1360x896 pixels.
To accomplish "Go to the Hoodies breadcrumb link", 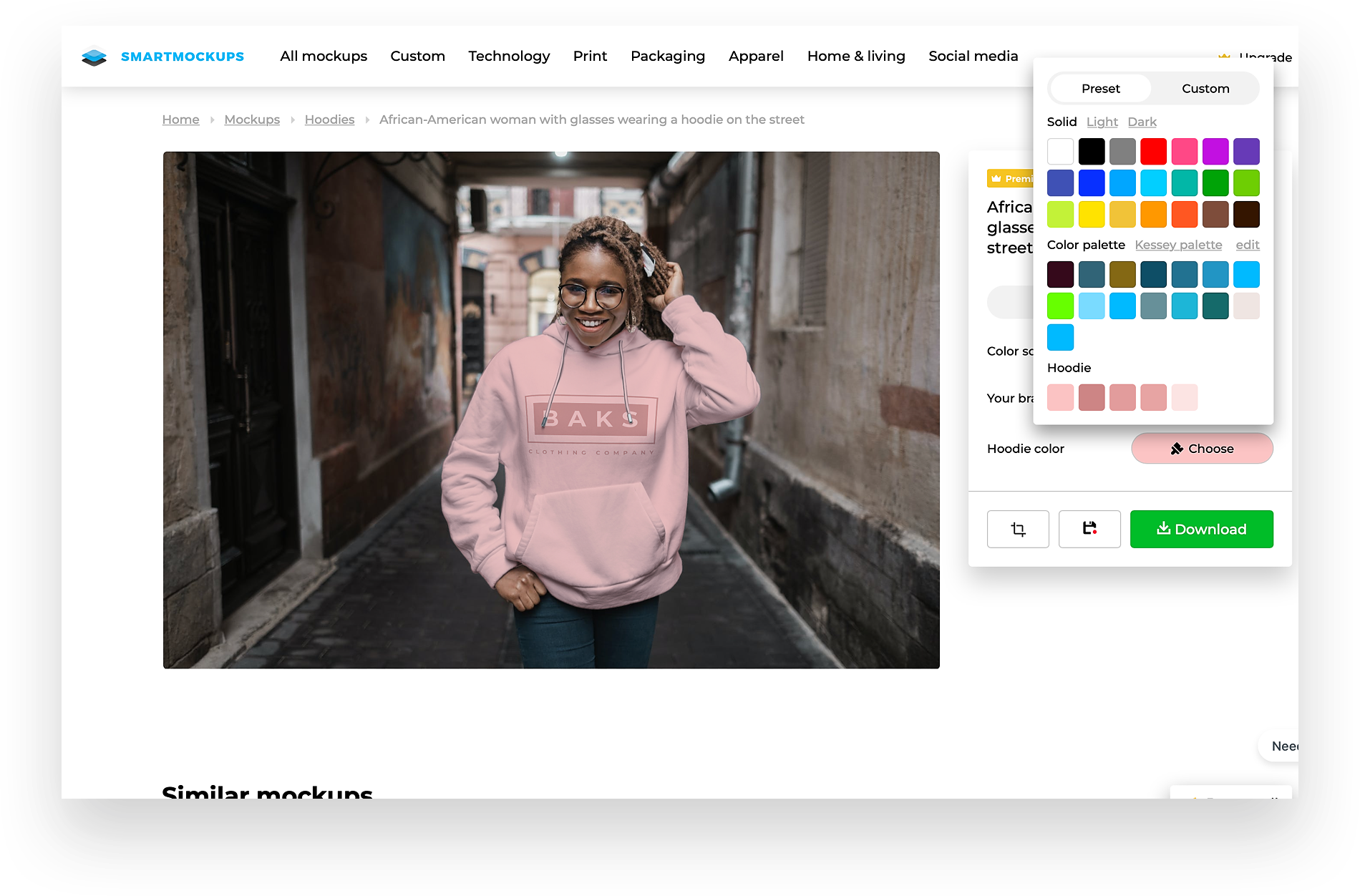I will click(x=329, y=120).
